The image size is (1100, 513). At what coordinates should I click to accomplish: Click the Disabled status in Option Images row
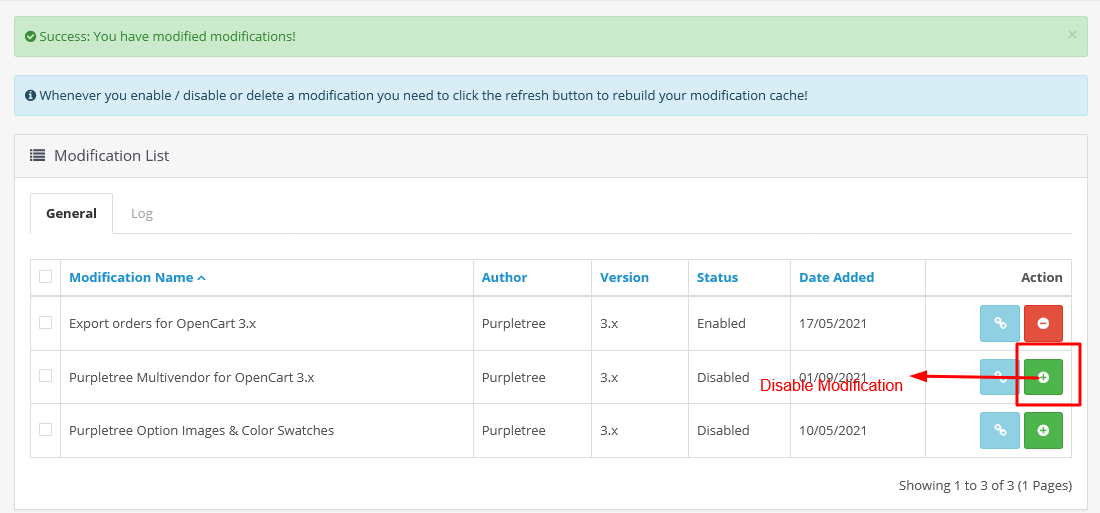pyautogui.click(x=723, y=430)
